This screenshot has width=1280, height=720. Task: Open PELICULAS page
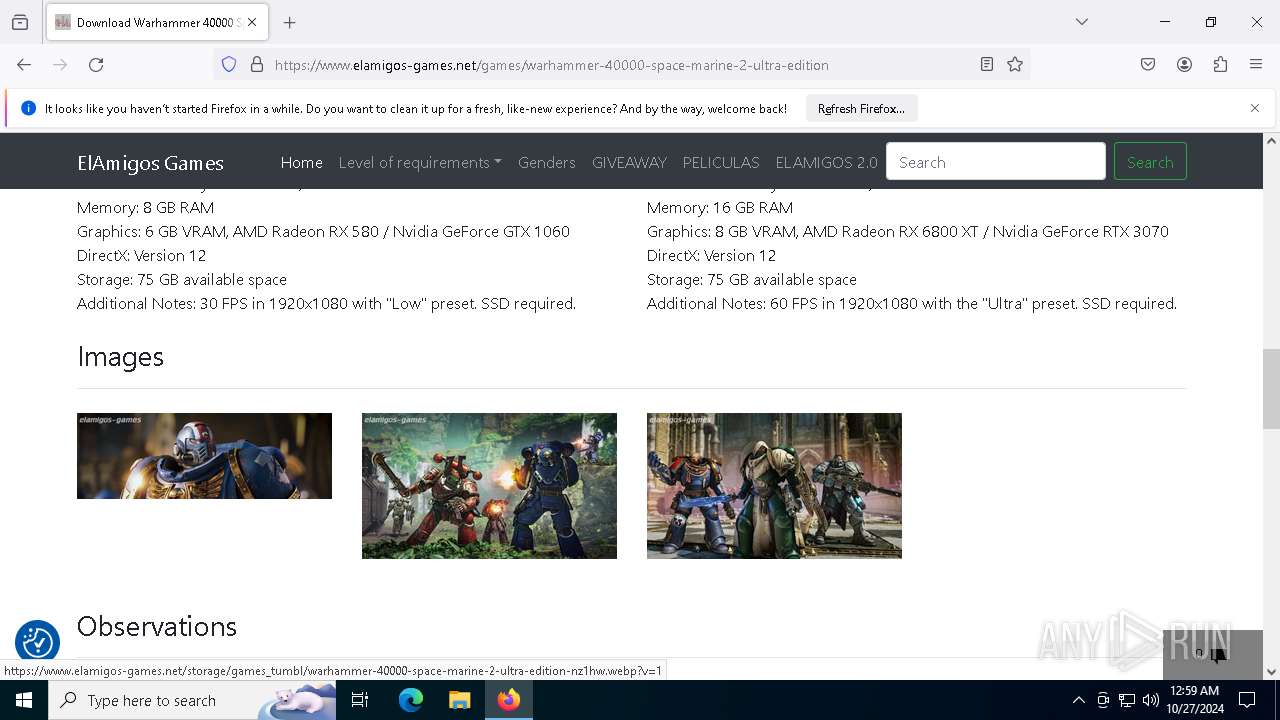pyautogui.click(x=721, y=162)
